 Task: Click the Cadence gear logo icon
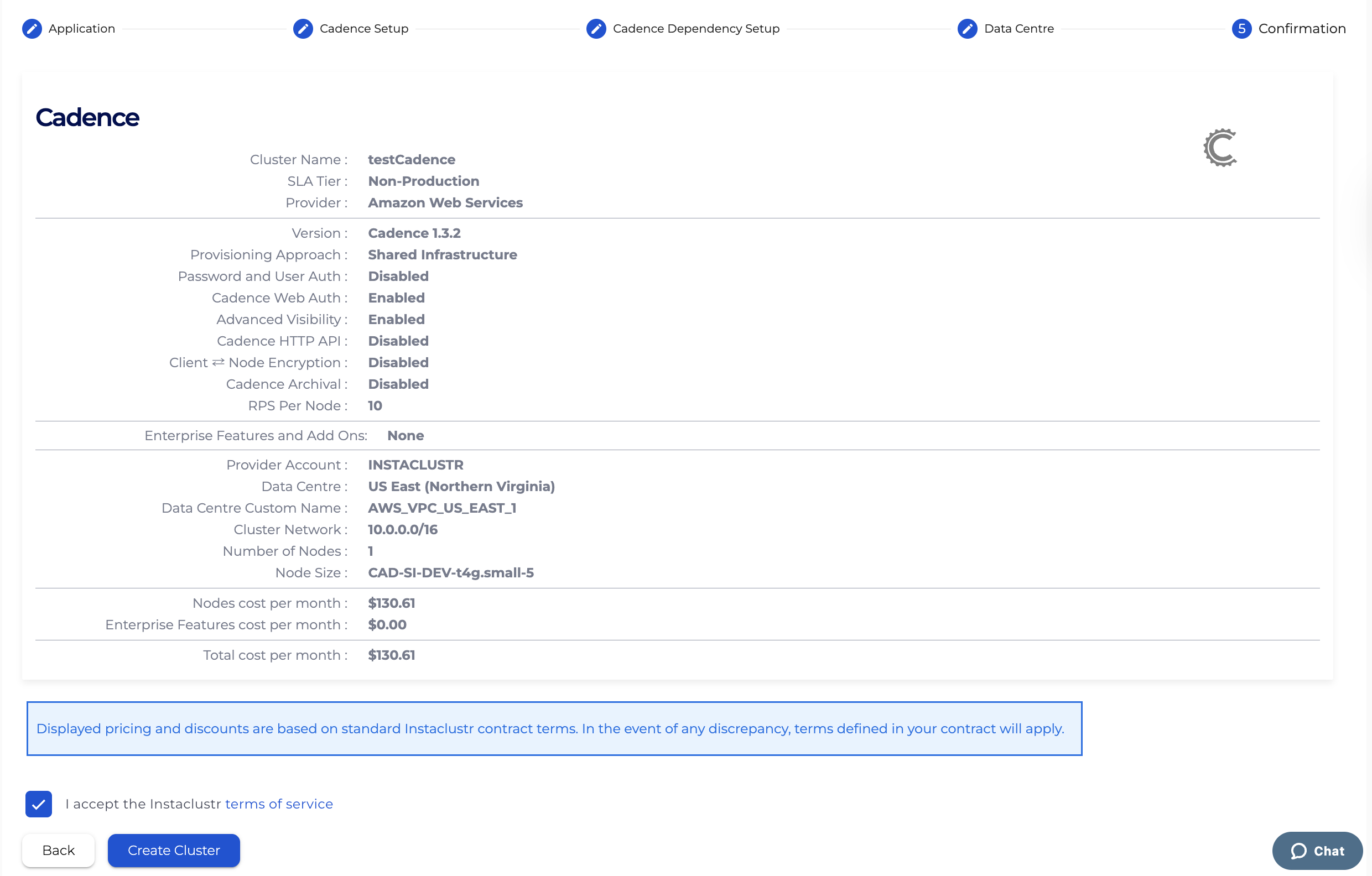(x=1220, y=148)
